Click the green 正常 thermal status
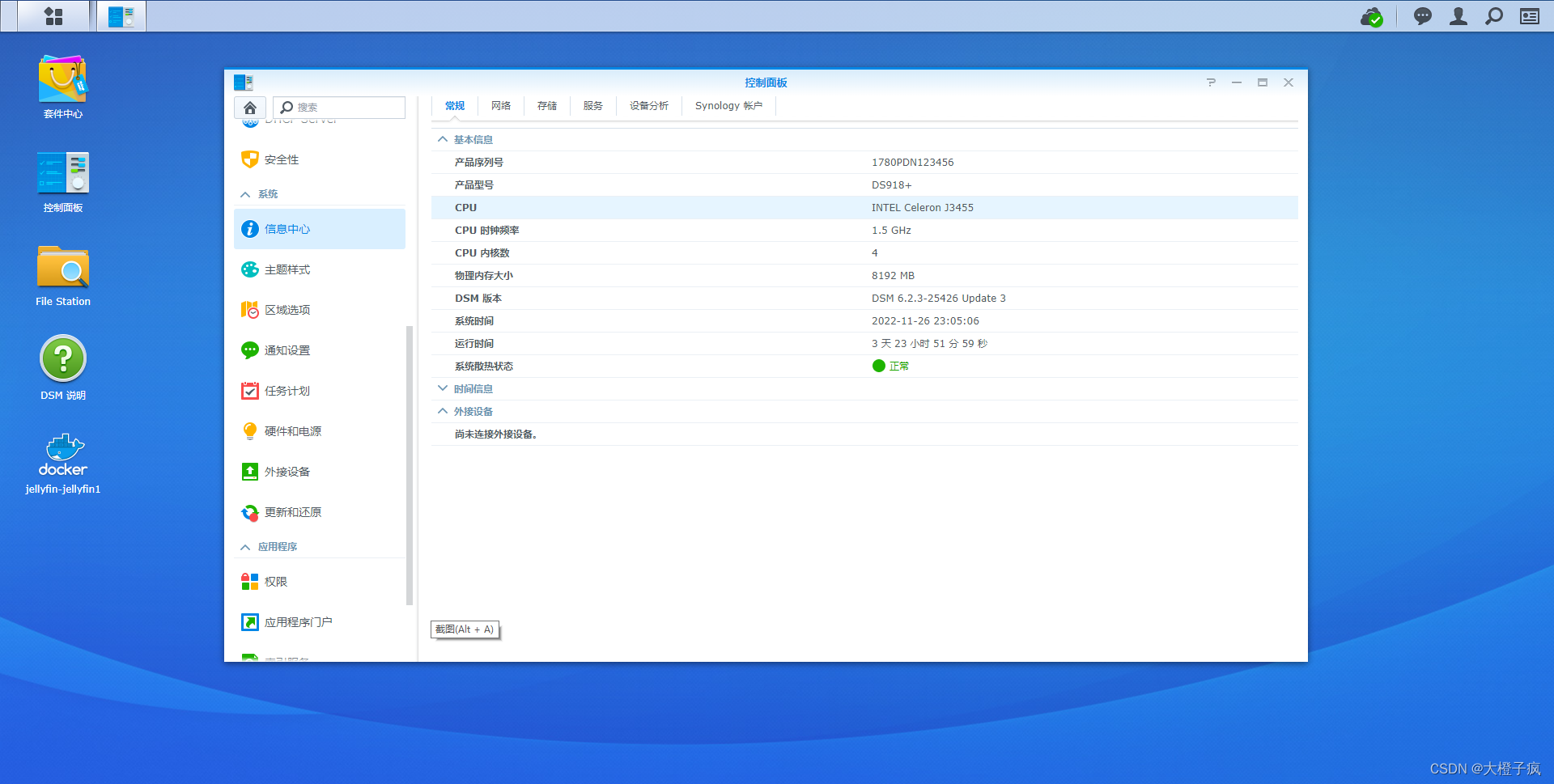The width and height of the screenshot is (1554, 784). 890,367
